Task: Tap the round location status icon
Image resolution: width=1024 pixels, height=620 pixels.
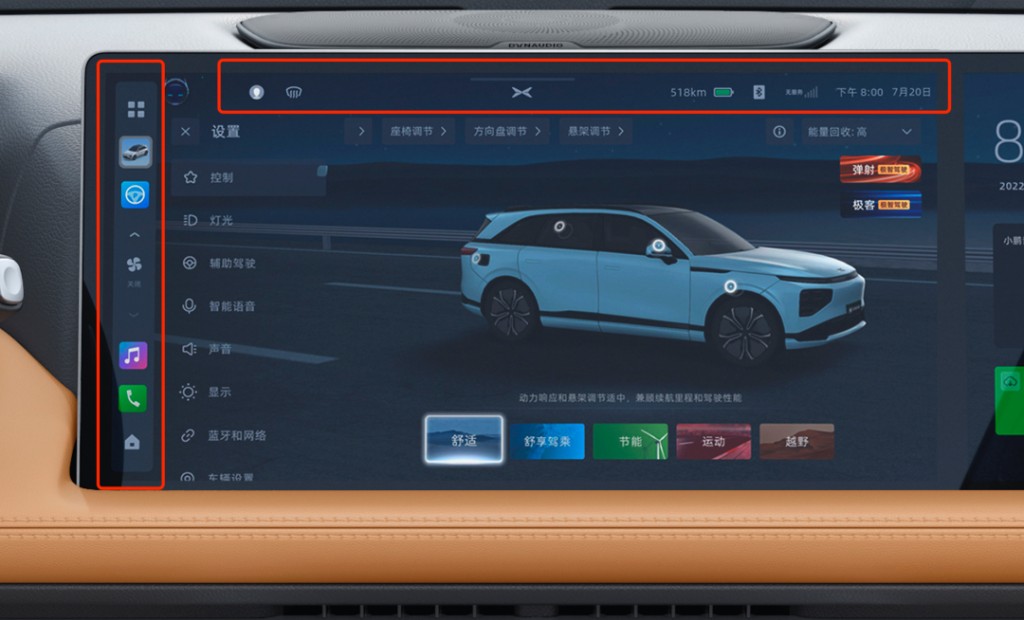Action: 257,92
